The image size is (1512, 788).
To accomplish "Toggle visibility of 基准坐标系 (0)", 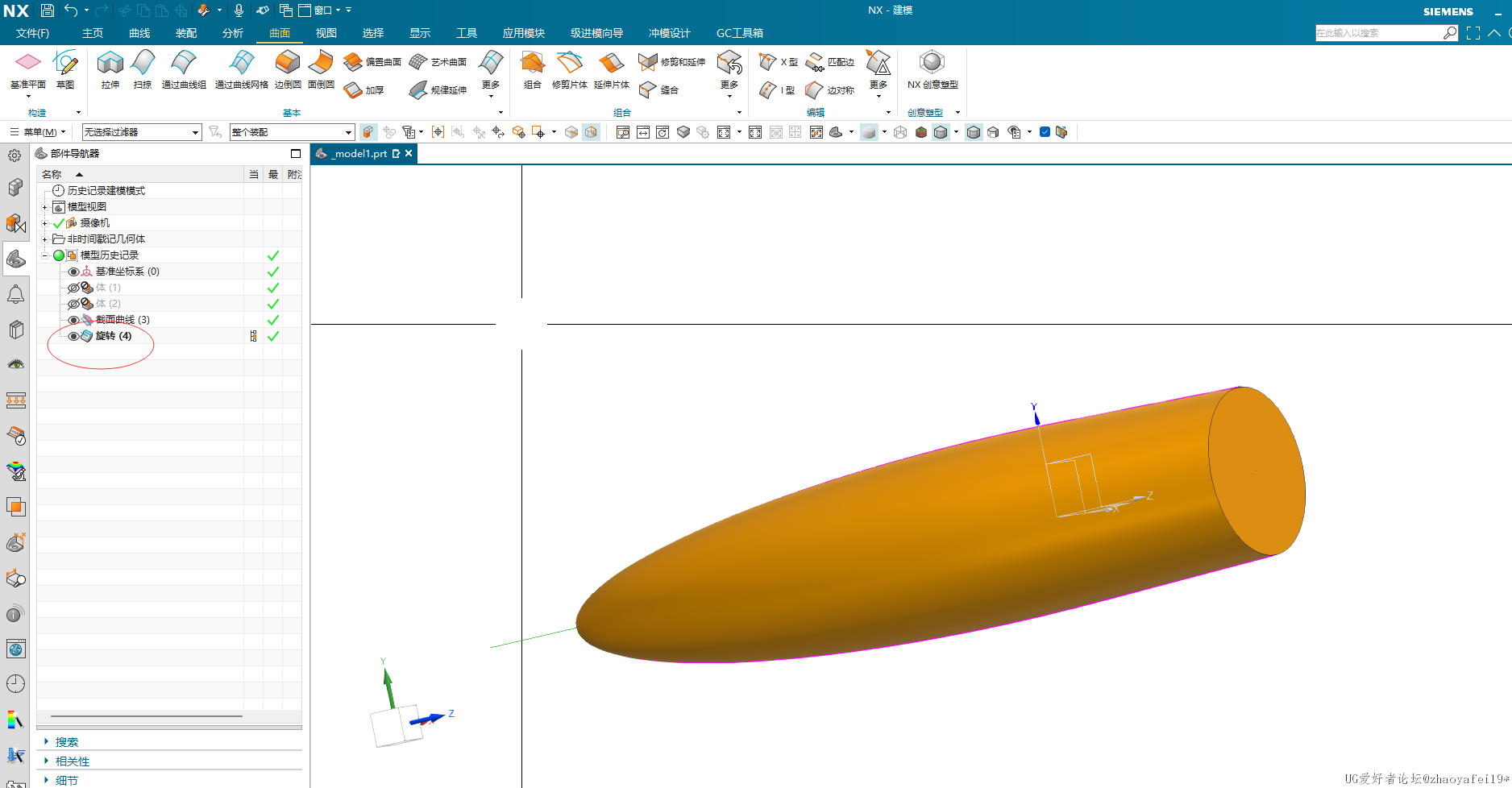I will coord(73,272).
